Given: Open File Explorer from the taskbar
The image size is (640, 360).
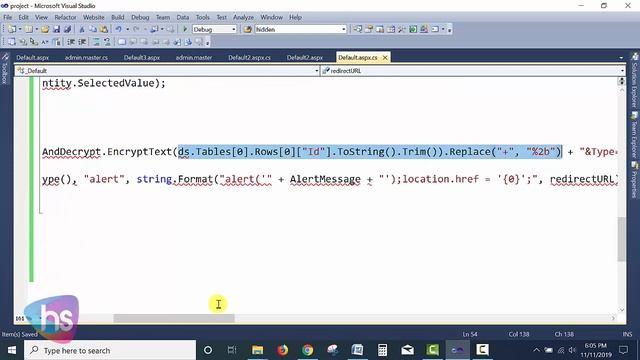Looking at the screenshot, I should 258,350.
